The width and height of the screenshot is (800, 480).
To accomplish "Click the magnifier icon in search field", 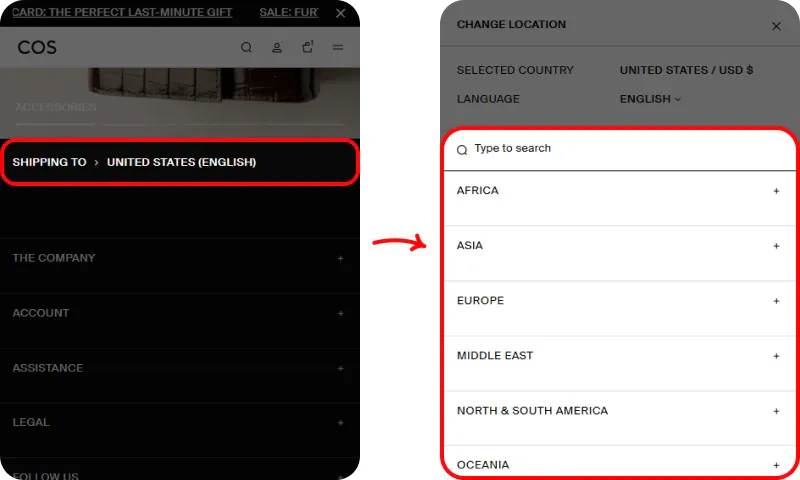I will point(462,150).
